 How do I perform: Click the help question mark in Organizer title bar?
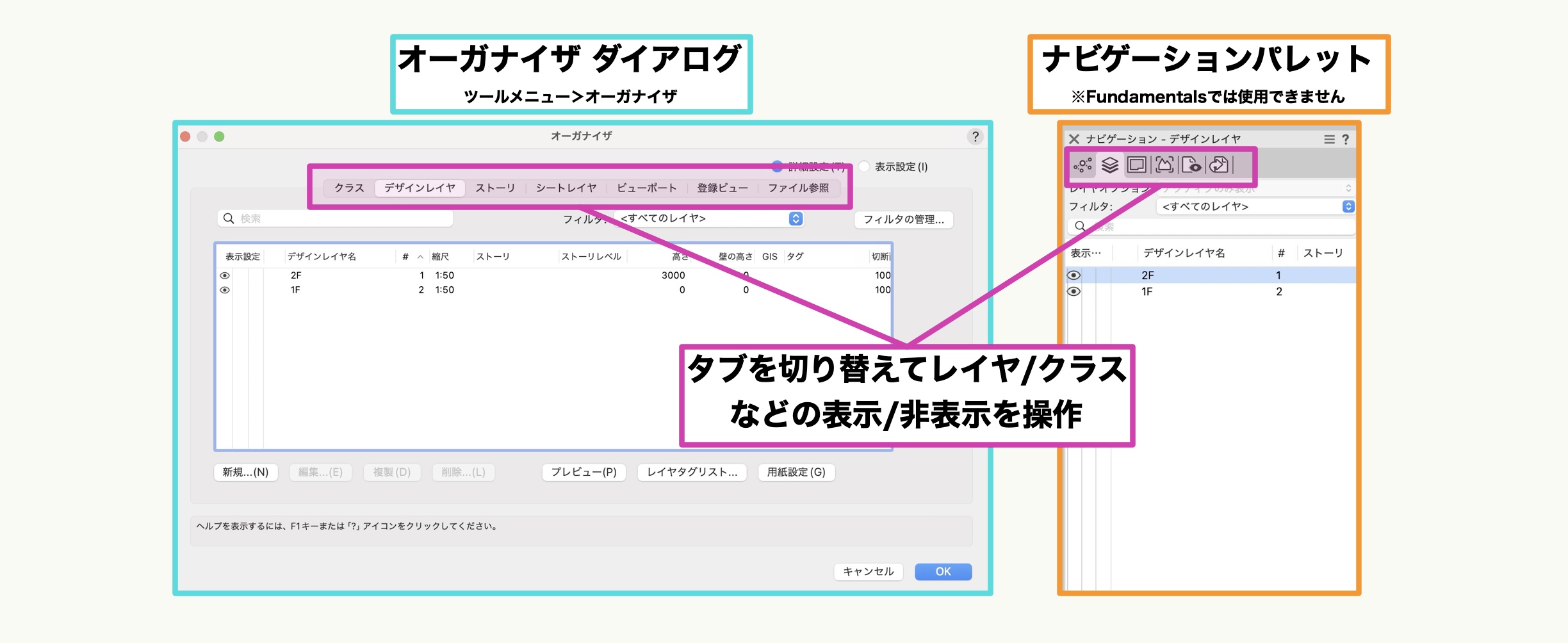(975, 136)
